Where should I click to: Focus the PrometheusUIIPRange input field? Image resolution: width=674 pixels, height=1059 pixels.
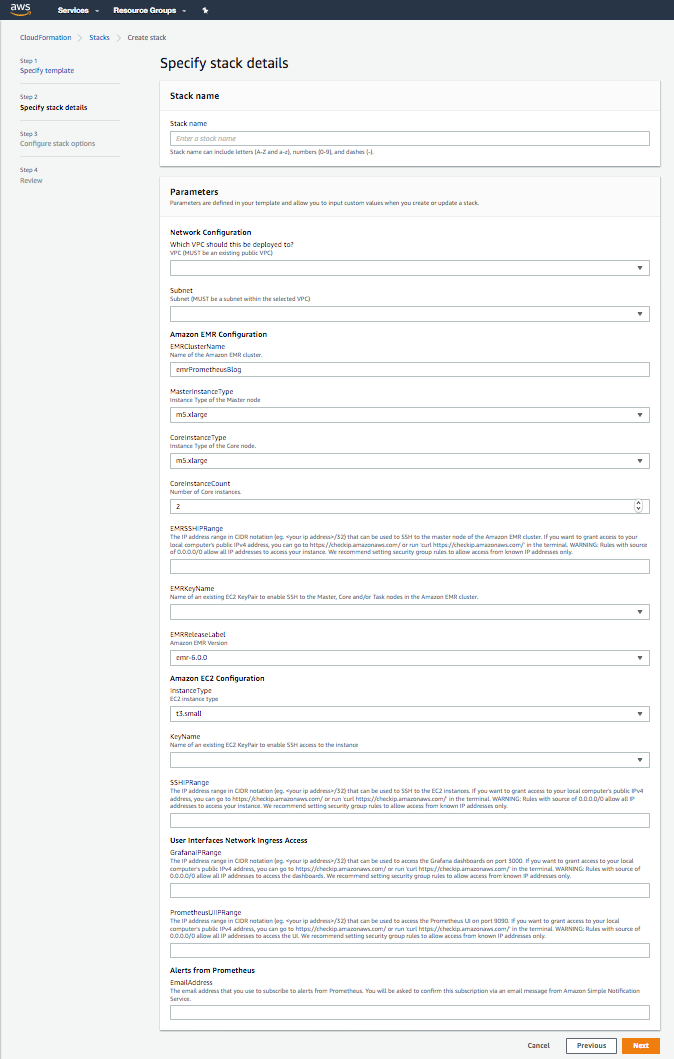[409, 950]
